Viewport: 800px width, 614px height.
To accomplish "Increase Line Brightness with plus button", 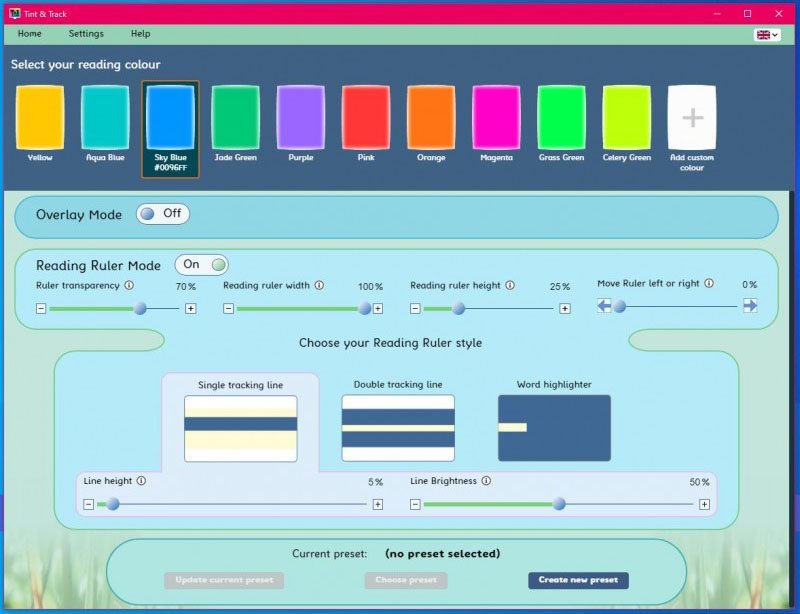I will click(705, 504).
